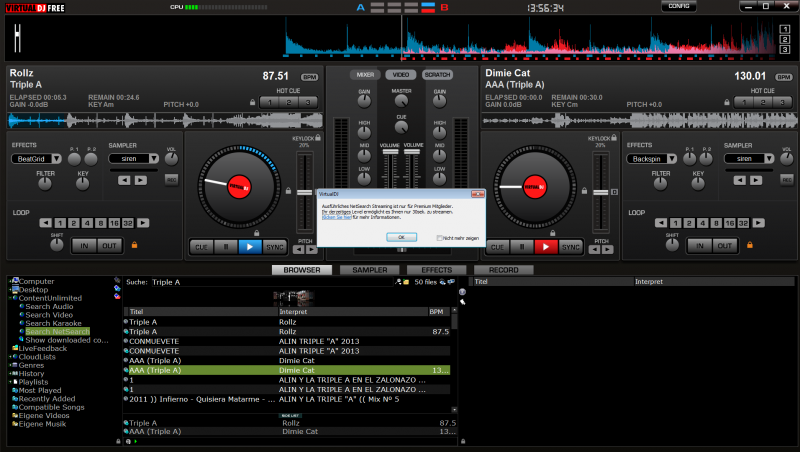The image size is (800, 452).
Task: Trigger right deck hot cue 3
Action: coord(782,102)
